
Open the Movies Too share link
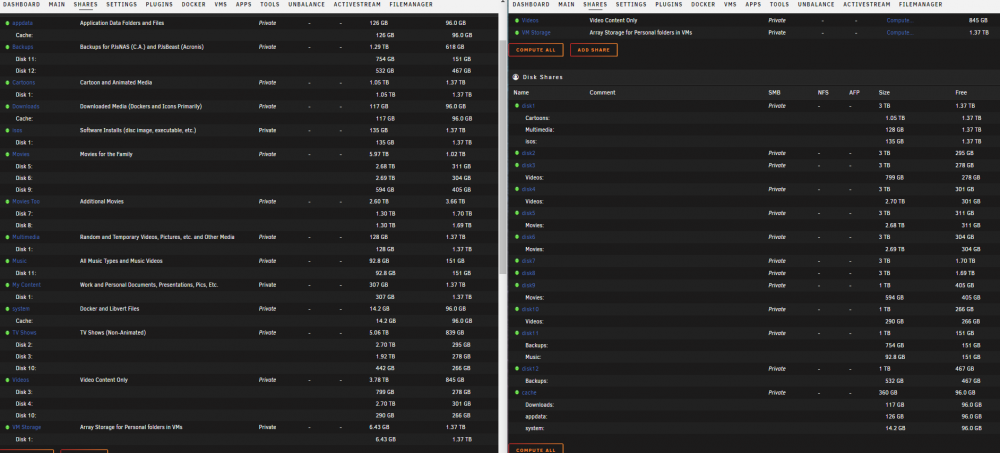[x=26, y=202]
